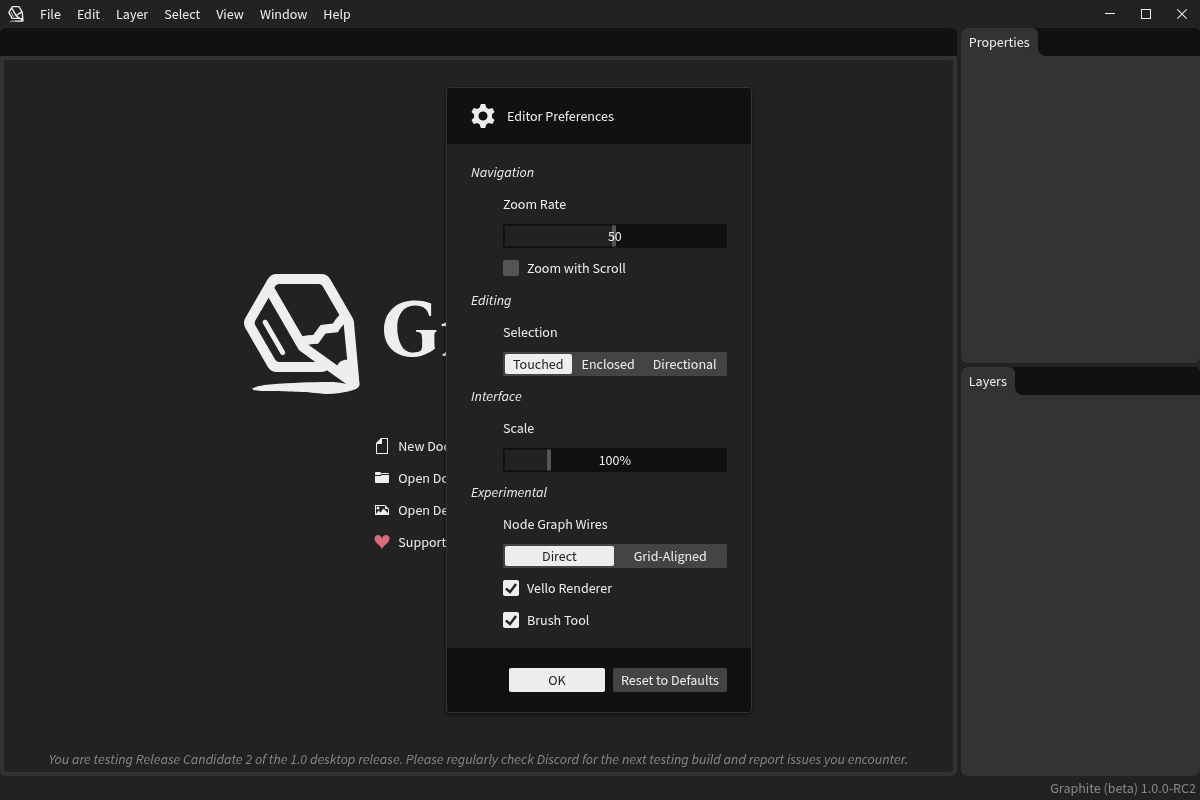This screenshot has width=1200, height=800.
Task: Click the large Graphite pencil logo
Action: tap(300, 330)
